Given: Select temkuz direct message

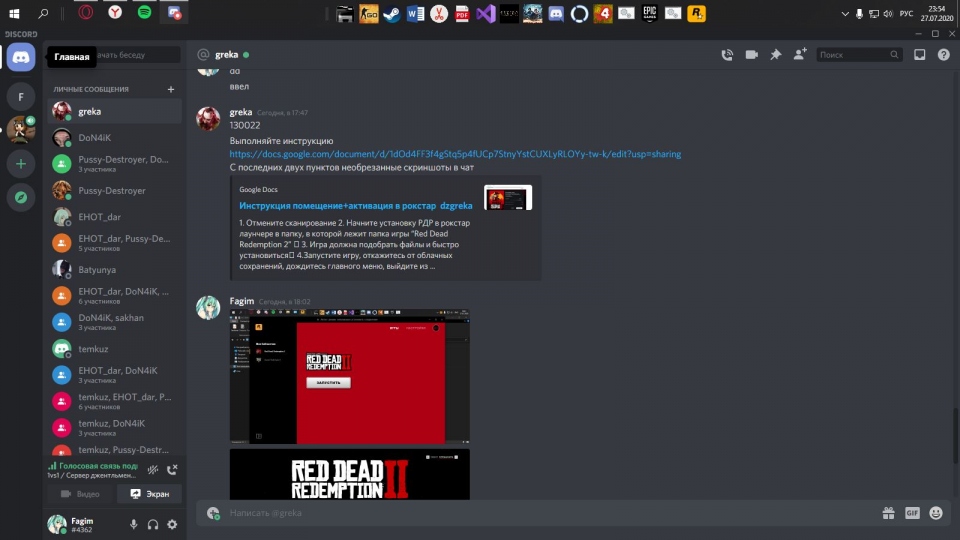Looking at the screenshot, I should 115,348.
